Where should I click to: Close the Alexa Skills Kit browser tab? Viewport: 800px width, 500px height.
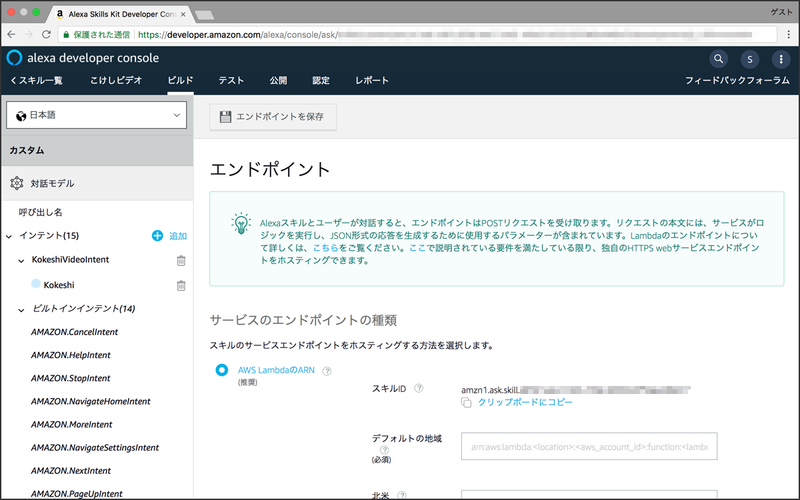(x=183, y=14)
